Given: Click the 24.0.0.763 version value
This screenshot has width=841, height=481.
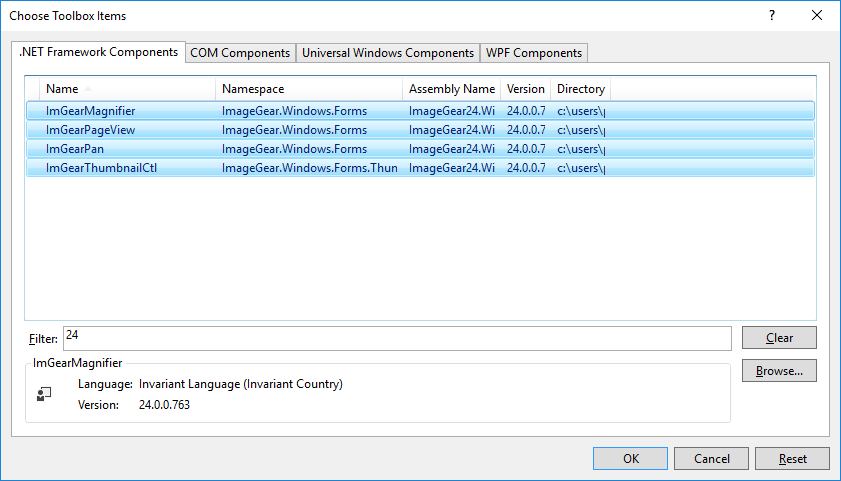Looking at the screenshot, I should 164,405.
